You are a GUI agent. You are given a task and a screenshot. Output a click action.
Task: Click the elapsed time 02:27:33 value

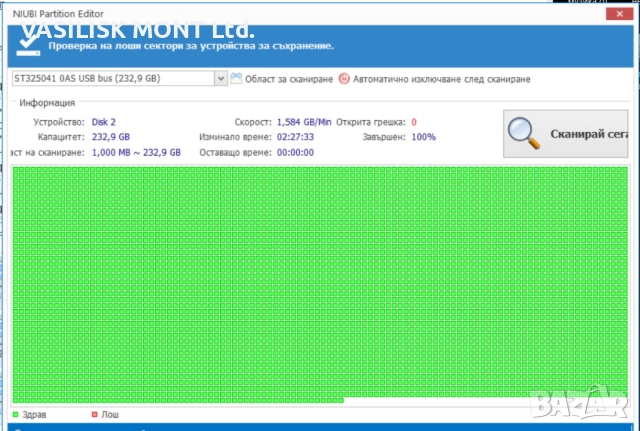295,137
